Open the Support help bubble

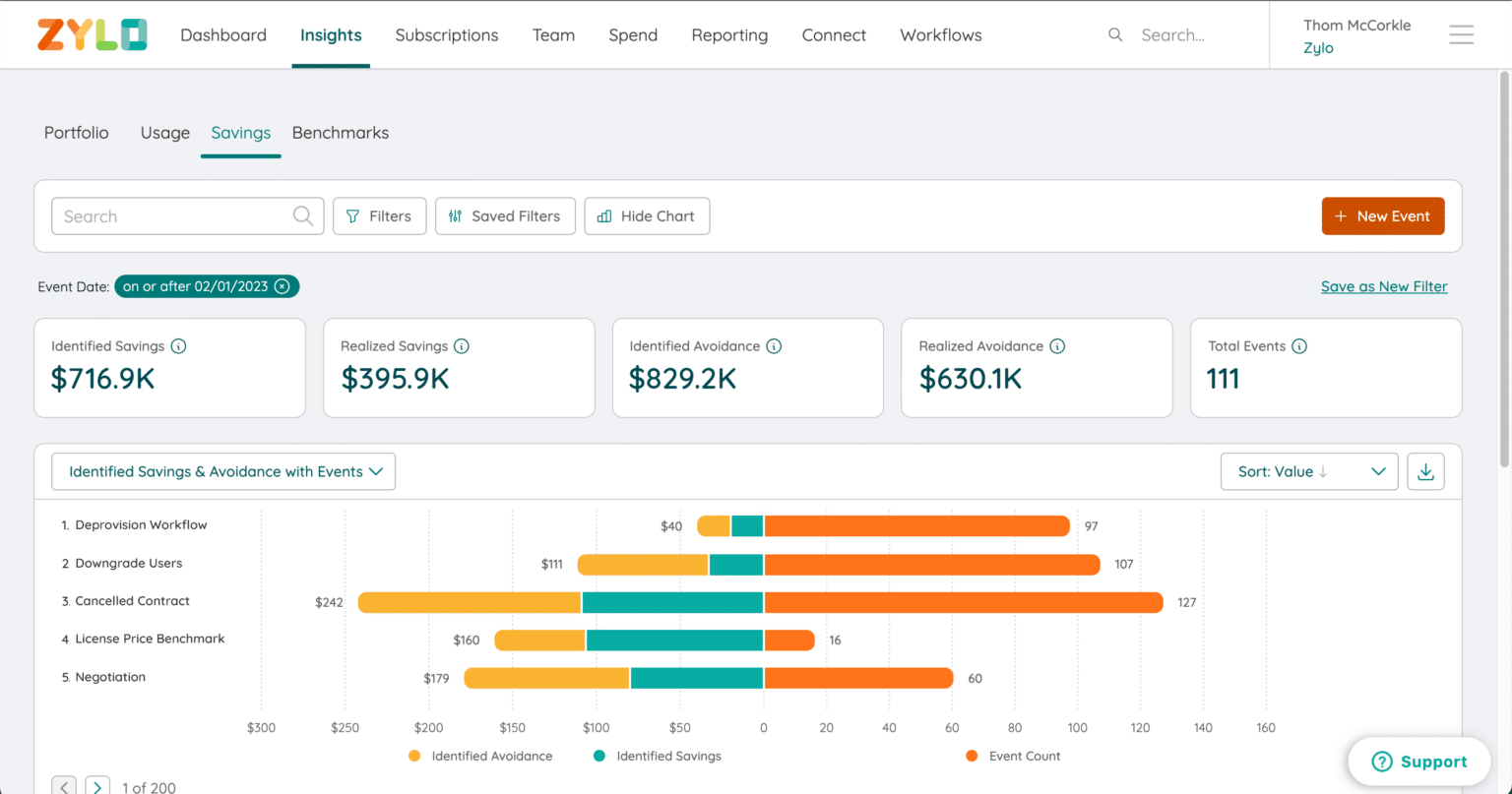[x=1417, y=761]
